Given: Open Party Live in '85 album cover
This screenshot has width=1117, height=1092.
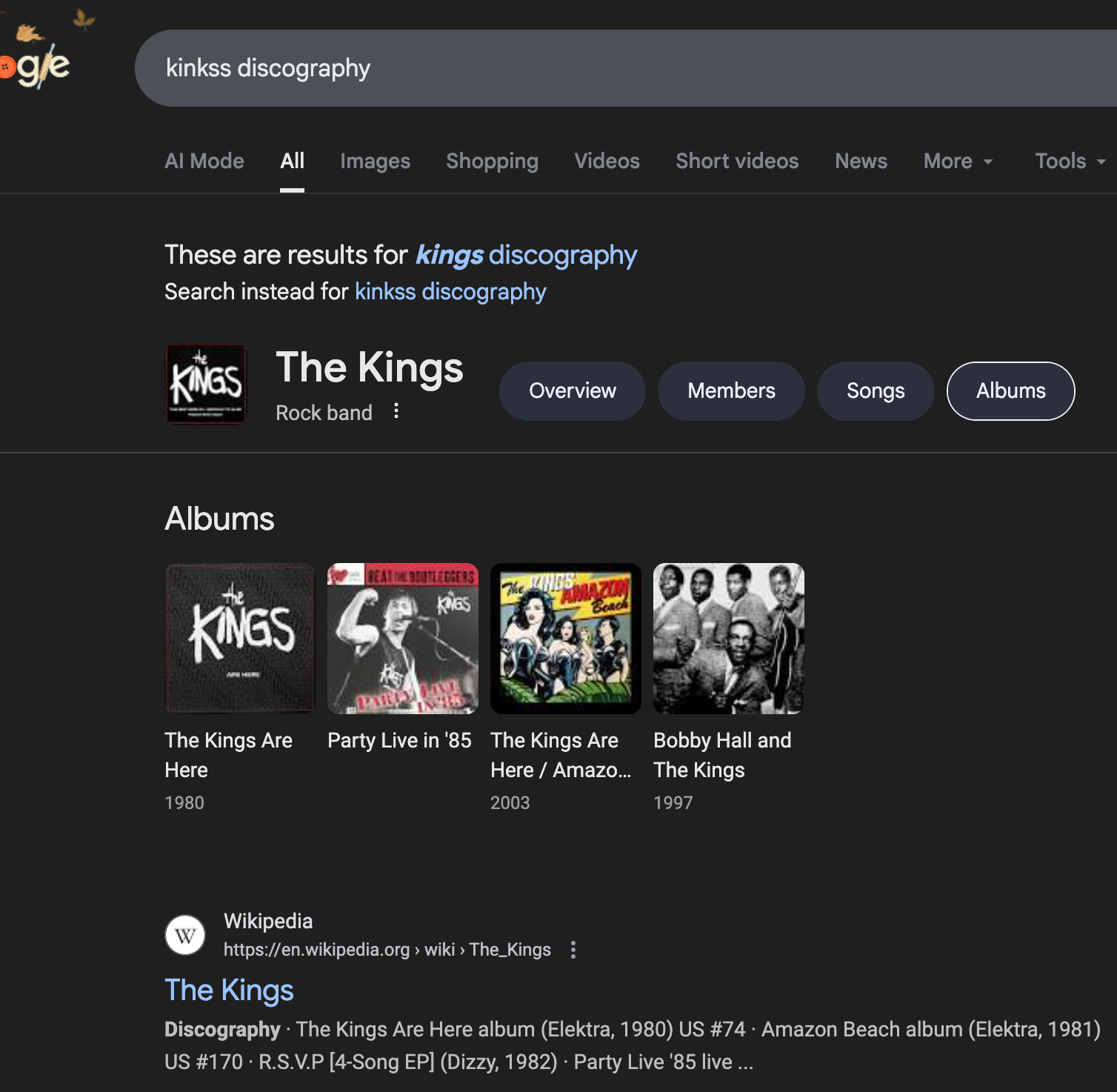Looking at the screenshot, I should [x=403, y=639].
